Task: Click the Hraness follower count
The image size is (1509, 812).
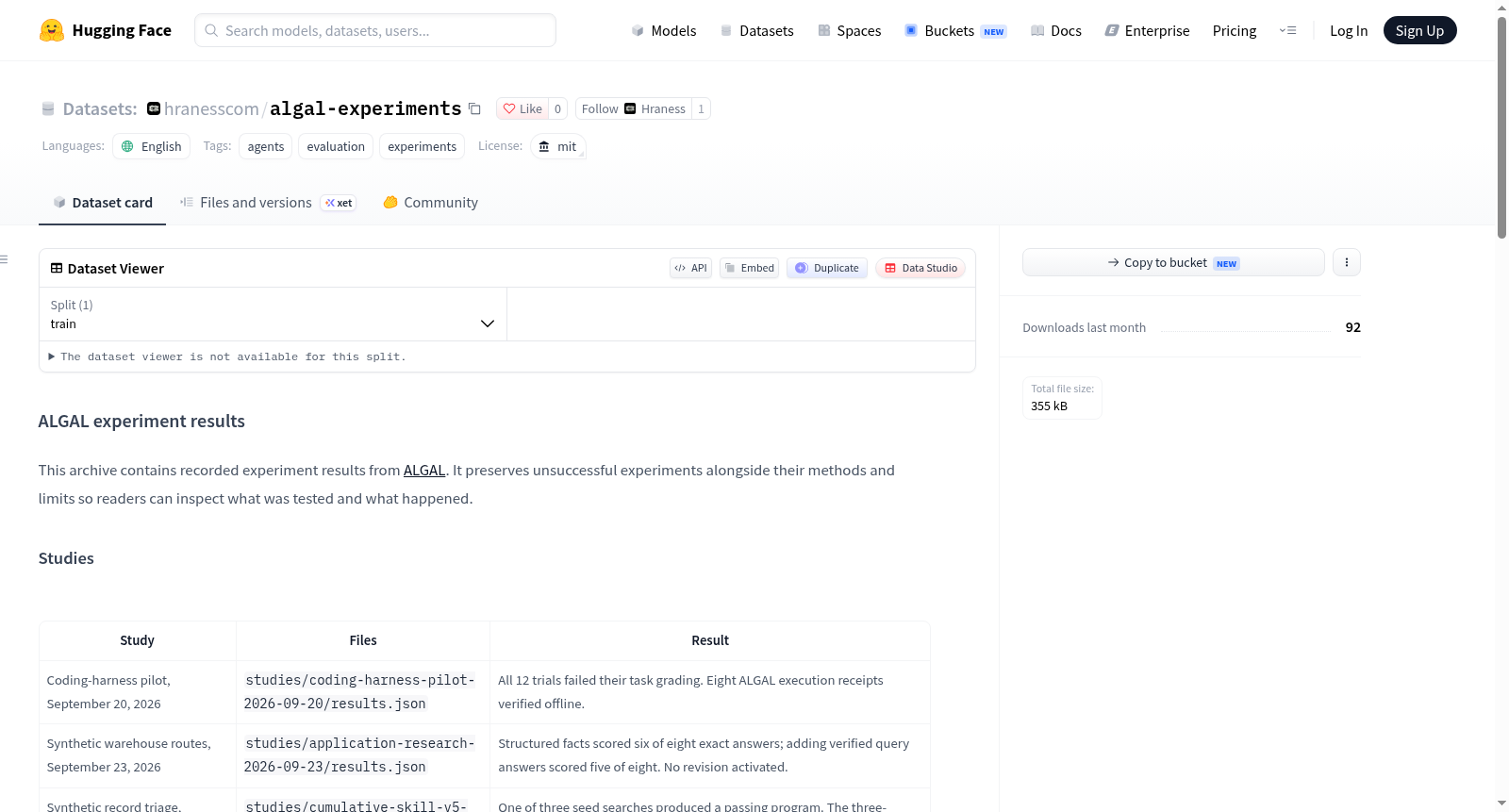Action: pyautogui.click(x=701, y=108)
